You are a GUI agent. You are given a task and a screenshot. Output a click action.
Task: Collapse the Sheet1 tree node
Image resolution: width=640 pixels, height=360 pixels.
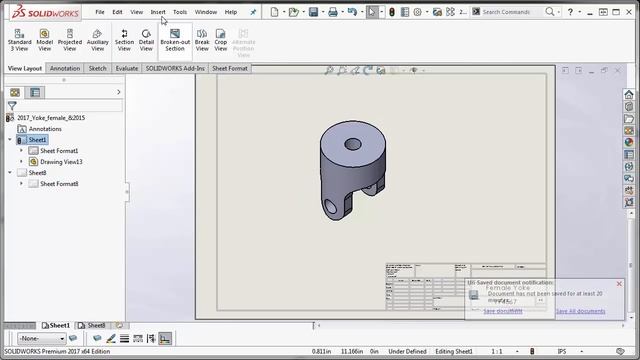pos(10,140)
